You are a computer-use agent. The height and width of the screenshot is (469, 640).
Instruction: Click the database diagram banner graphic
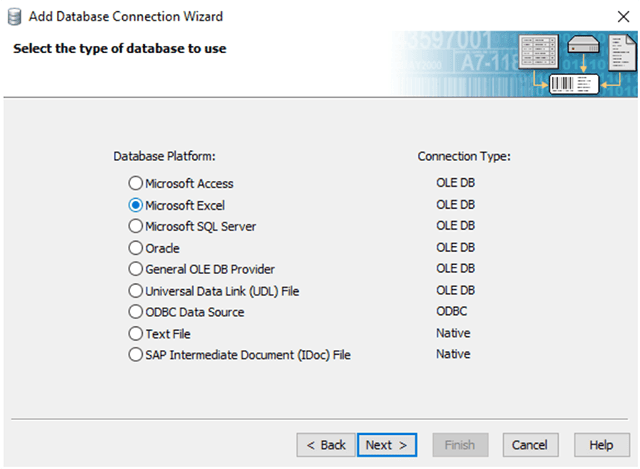[x=513, y=65]
